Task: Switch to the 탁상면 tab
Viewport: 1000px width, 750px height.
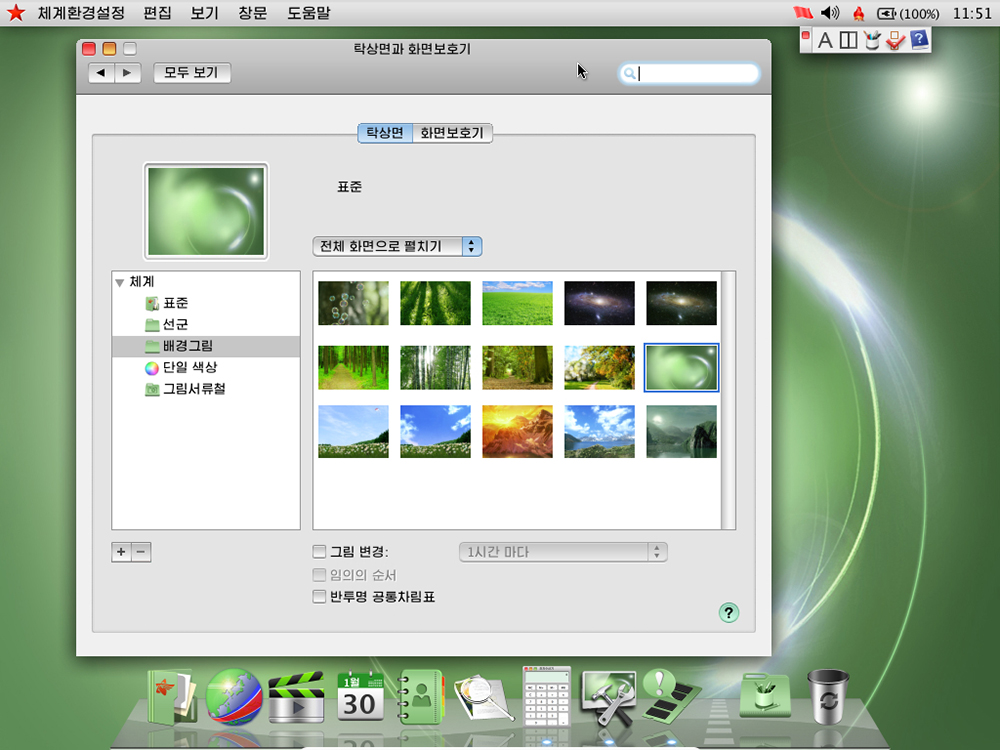Action: tap(385, 133)
